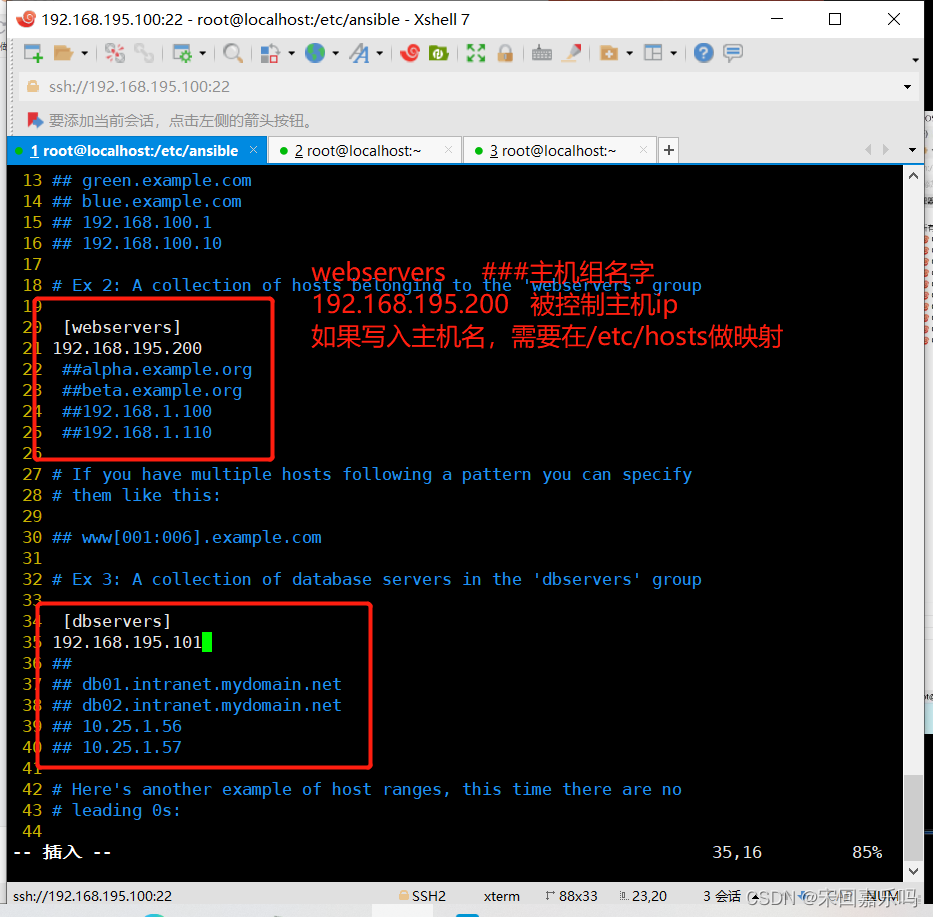Image resolution: width=933 pixels, height=917 pixels.
Task: Open the Find magnifier tool
Action: tap(233, 54)
